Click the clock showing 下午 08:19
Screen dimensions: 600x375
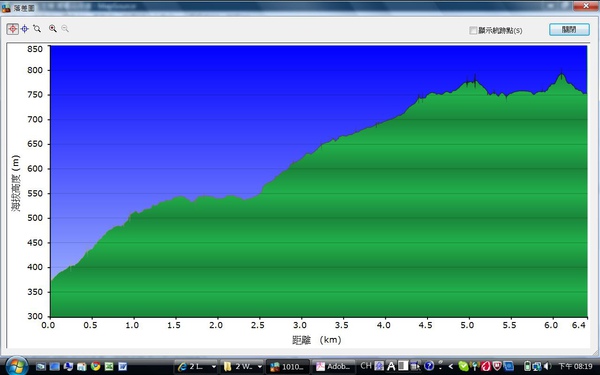(576, 366)
